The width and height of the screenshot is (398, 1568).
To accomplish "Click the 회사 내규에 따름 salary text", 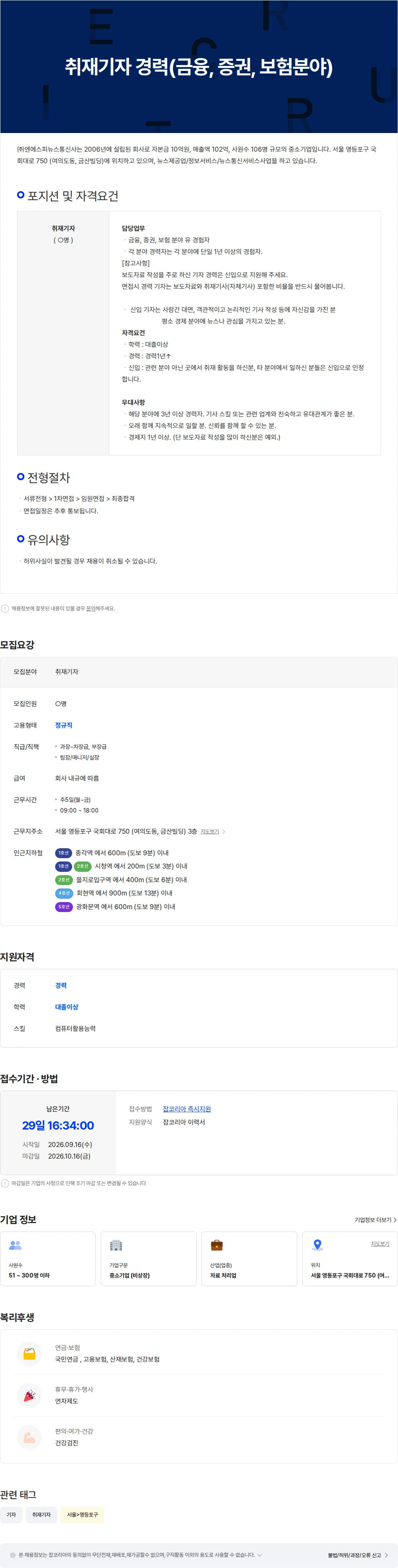I will pyautogui.click(x=77, y=778).
